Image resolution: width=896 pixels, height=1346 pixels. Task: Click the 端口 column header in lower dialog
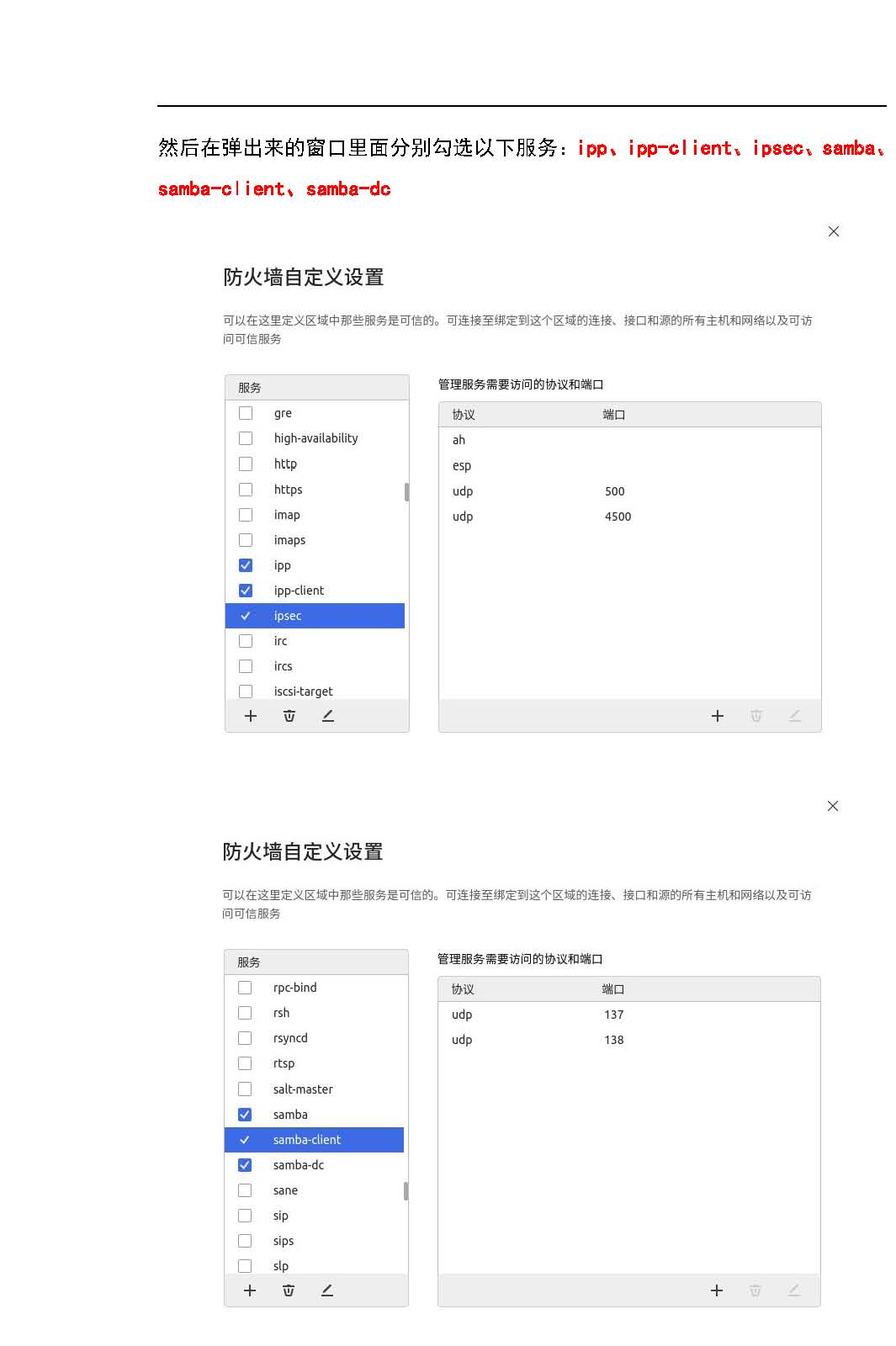click(613, 989)
